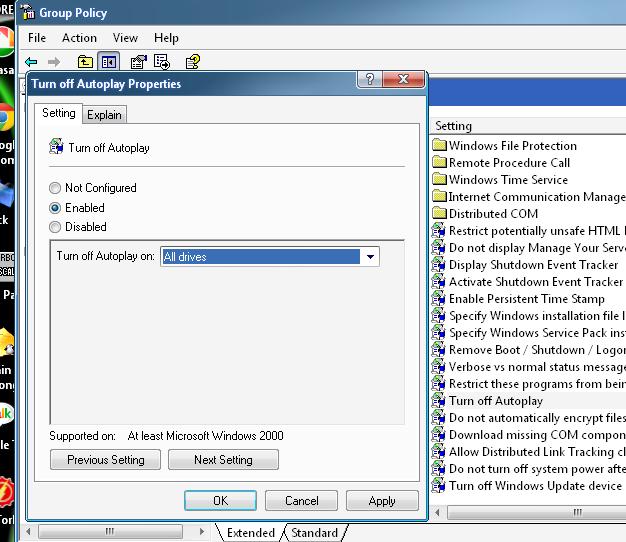Click the Apply button
The height and width of the screenshot is (542, 626).
click(x=382, y=500)
